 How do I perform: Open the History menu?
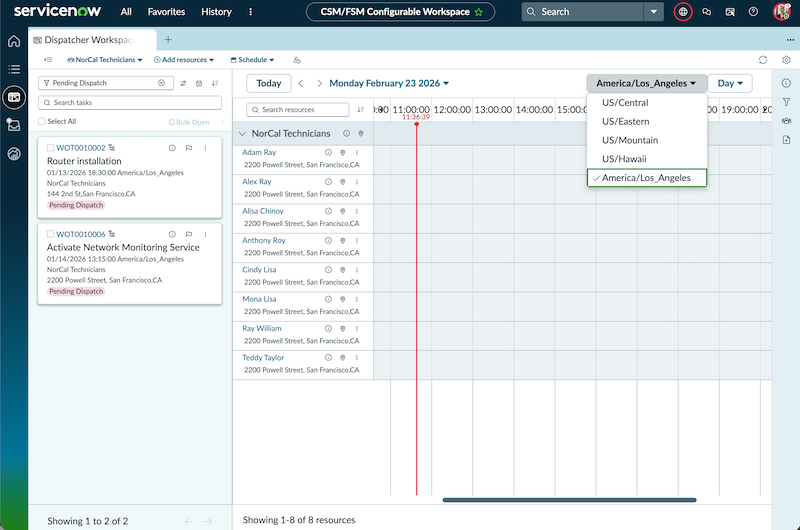(x=216, y=12)
